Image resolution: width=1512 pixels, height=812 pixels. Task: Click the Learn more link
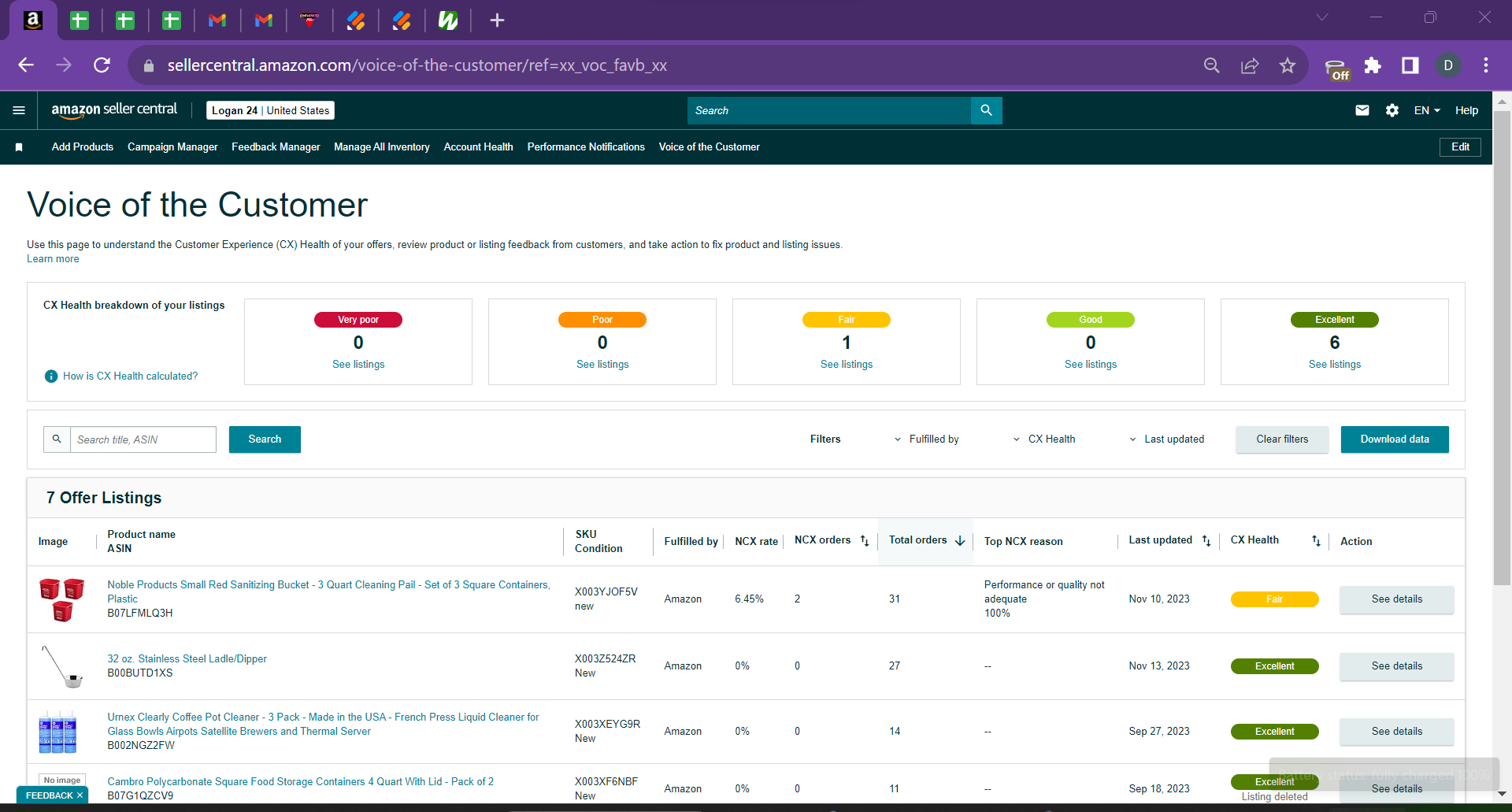point(53,259)
